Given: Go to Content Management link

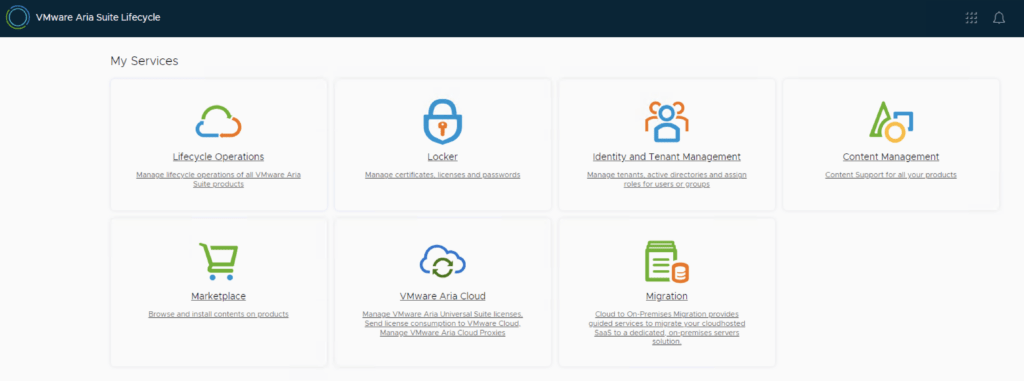Looking at the screenshot, I should tap(891, 157).
